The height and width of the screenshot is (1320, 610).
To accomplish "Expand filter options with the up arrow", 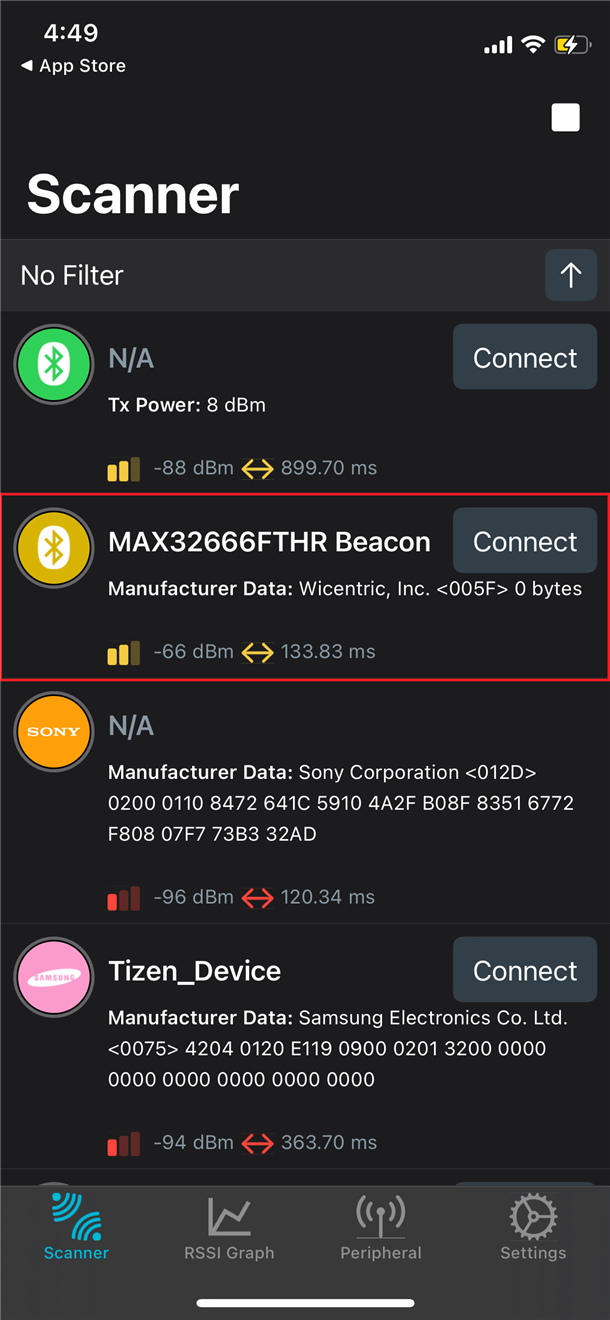I will [571, 275].
